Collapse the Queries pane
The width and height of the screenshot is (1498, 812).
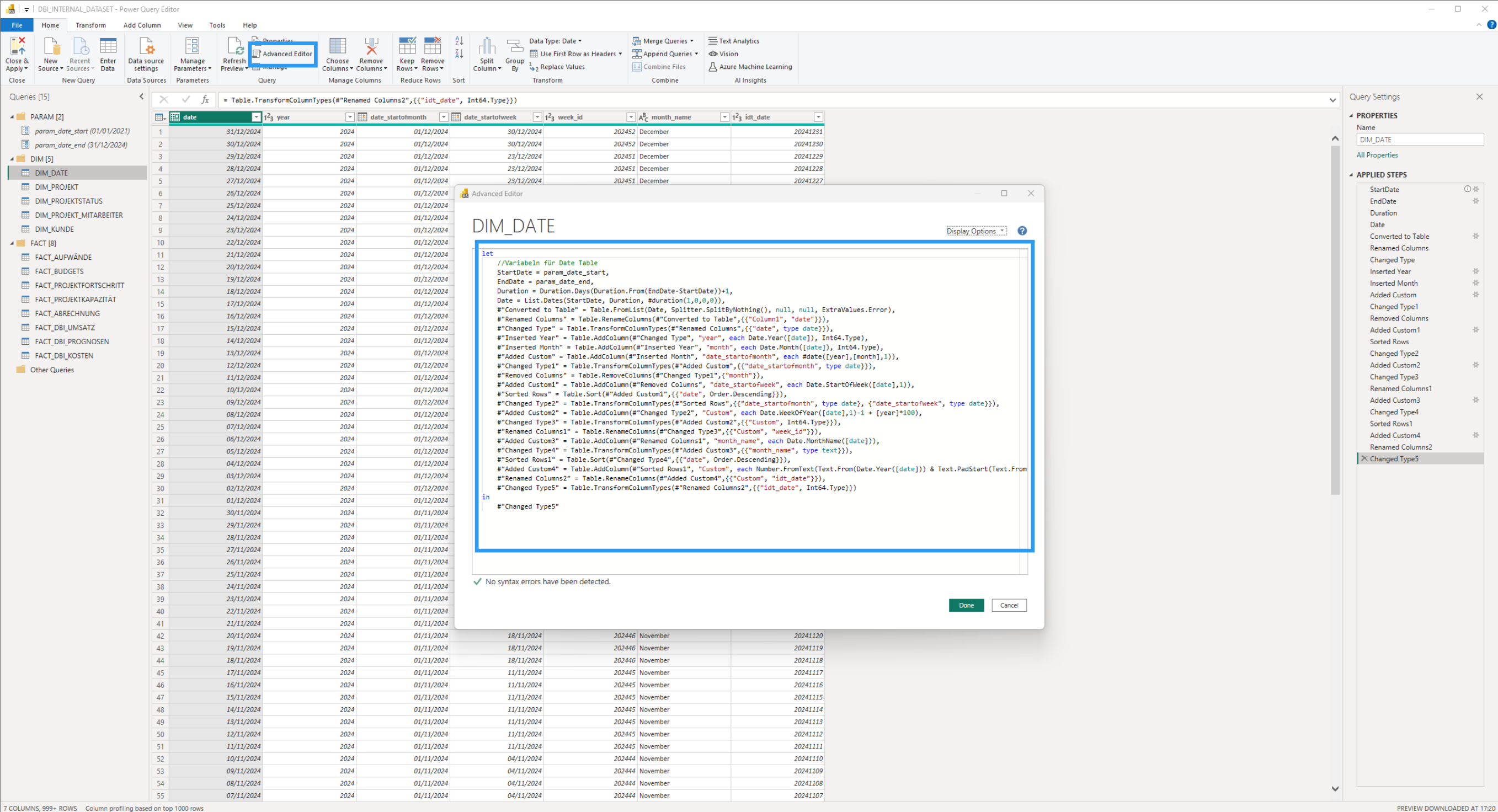pyautogui.click(x=141, y=97)
